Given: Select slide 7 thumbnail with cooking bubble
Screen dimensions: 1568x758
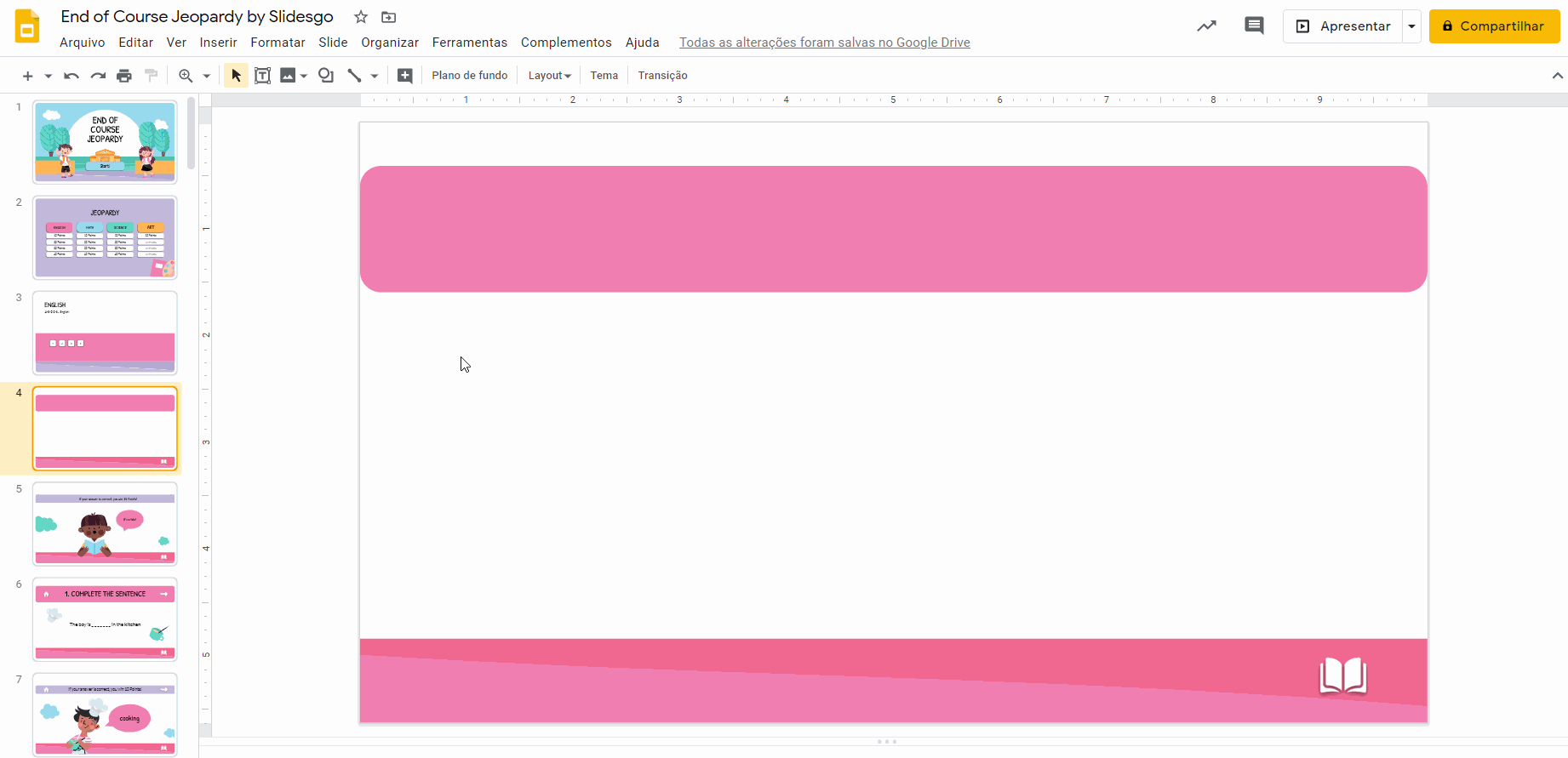Looking at the screenshot, I should tap(105, 715).
